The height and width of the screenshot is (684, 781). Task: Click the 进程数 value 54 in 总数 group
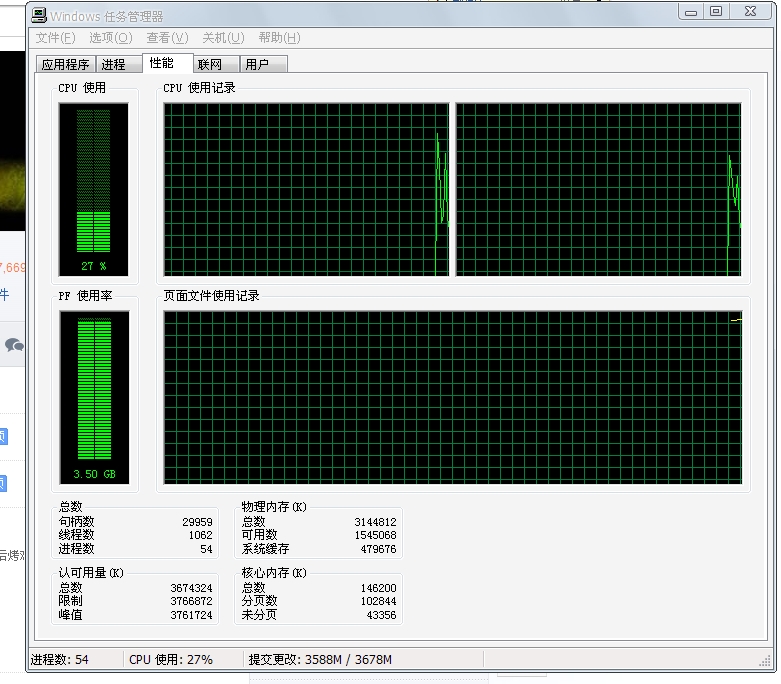pyautogui.click(x=206, y=549)
